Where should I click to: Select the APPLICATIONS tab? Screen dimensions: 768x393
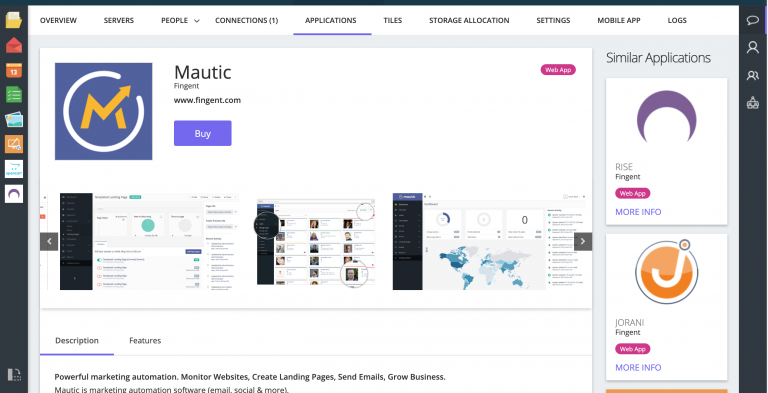[331, 21]
